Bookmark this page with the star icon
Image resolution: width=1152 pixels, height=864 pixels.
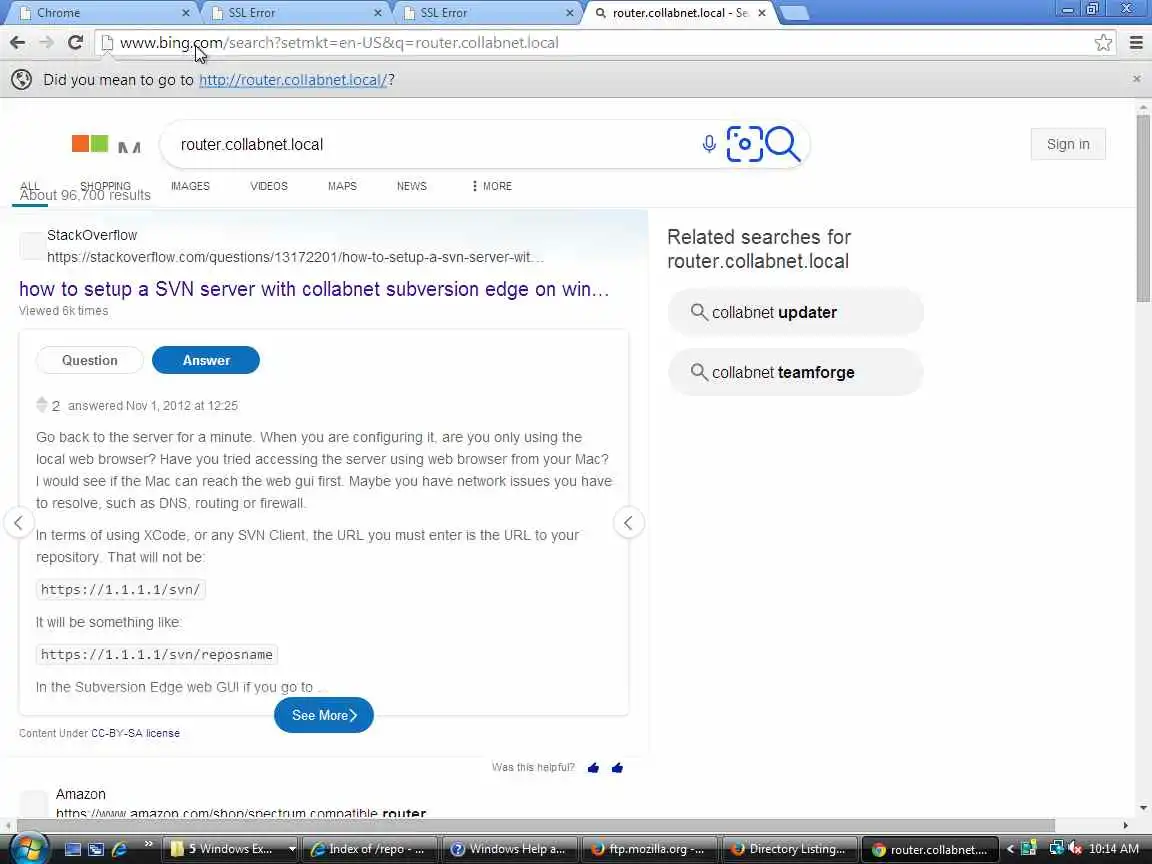pyautogui.click(x=1103, y=43)
